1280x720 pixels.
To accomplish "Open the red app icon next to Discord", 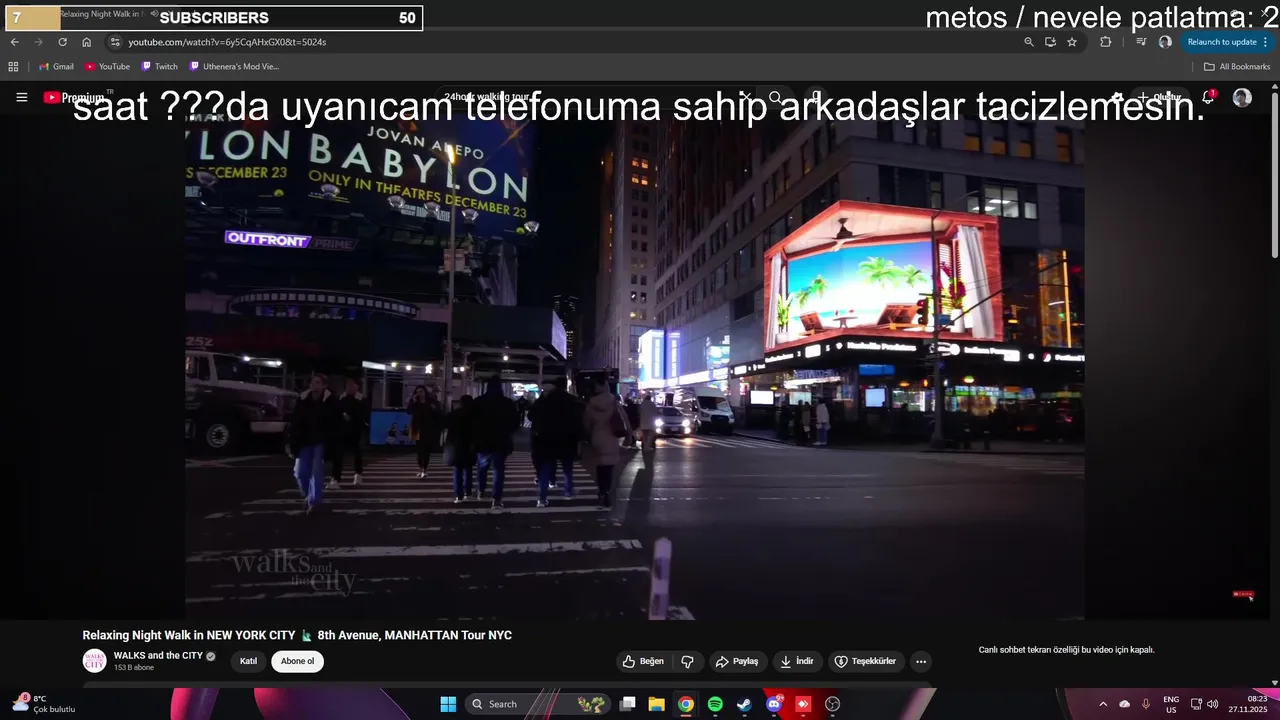I will tap(803, 704).
